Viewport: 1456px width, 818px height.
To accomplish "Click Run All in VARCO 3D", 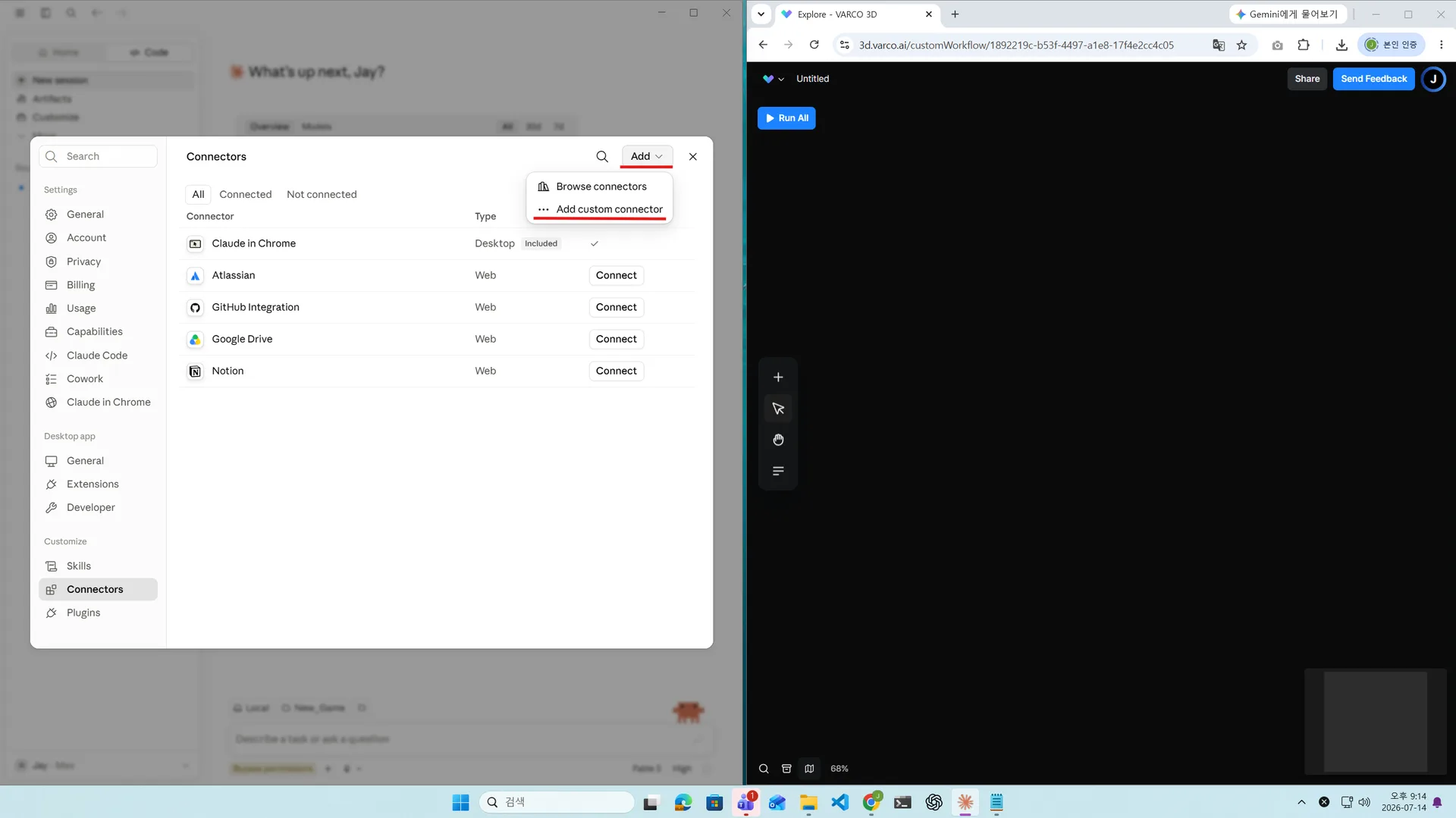I will click(x=786, y=118).
